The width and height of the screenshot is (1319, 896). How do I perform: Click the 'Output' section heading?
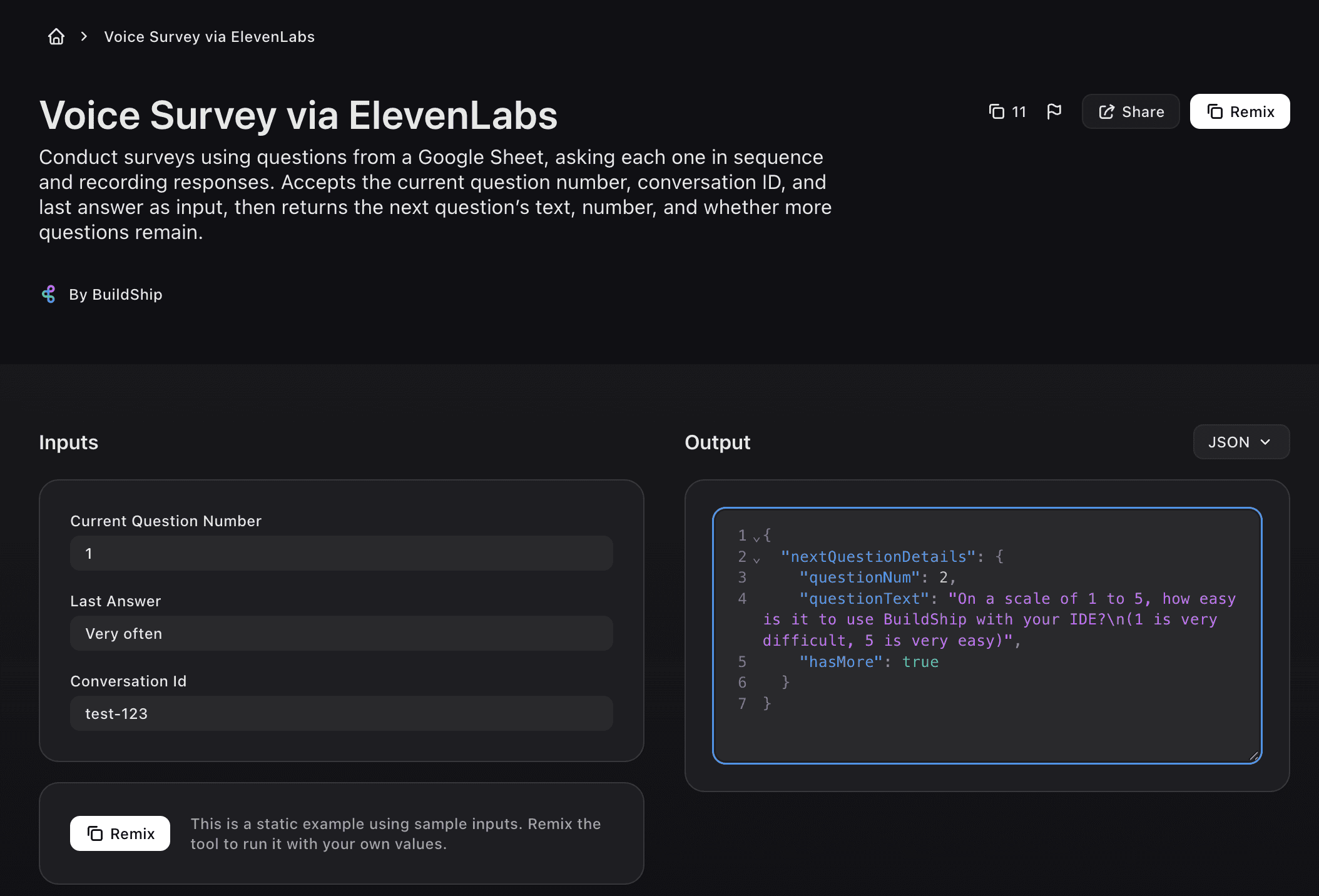coord(718,442)
